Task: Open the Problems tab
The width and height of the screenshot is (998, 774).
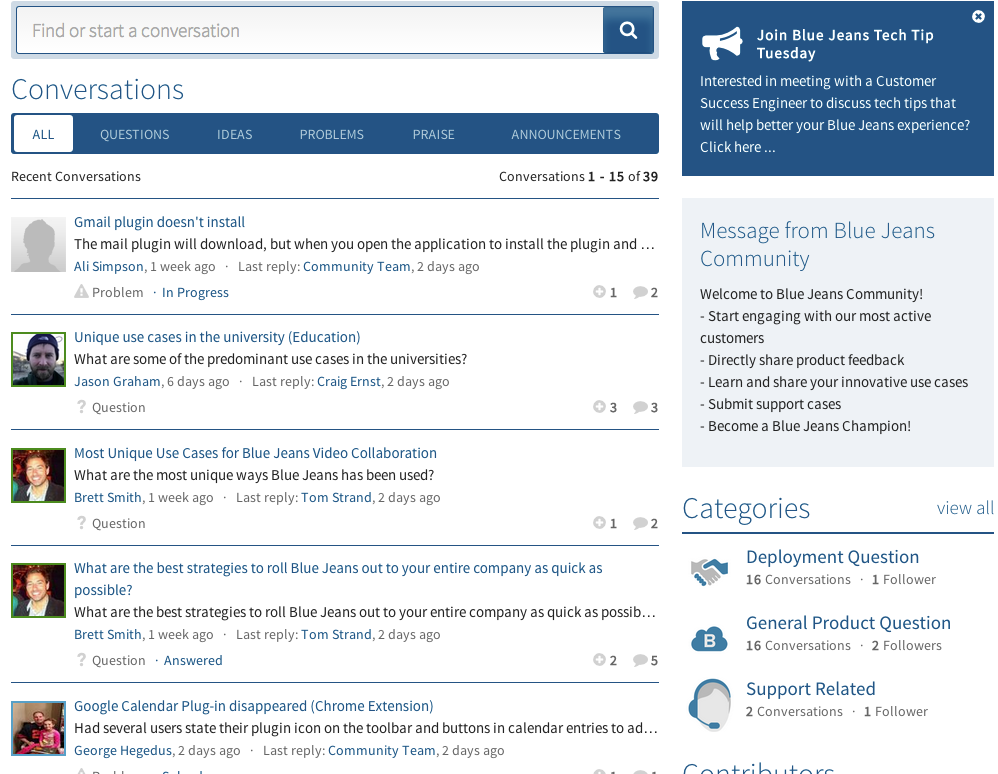Action: point(331,134)
